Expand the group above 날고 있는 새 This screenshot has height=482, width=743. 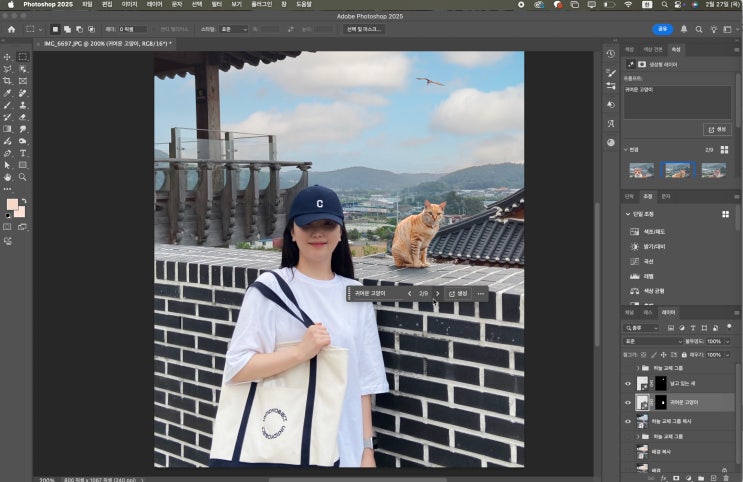tap(638, 368)
